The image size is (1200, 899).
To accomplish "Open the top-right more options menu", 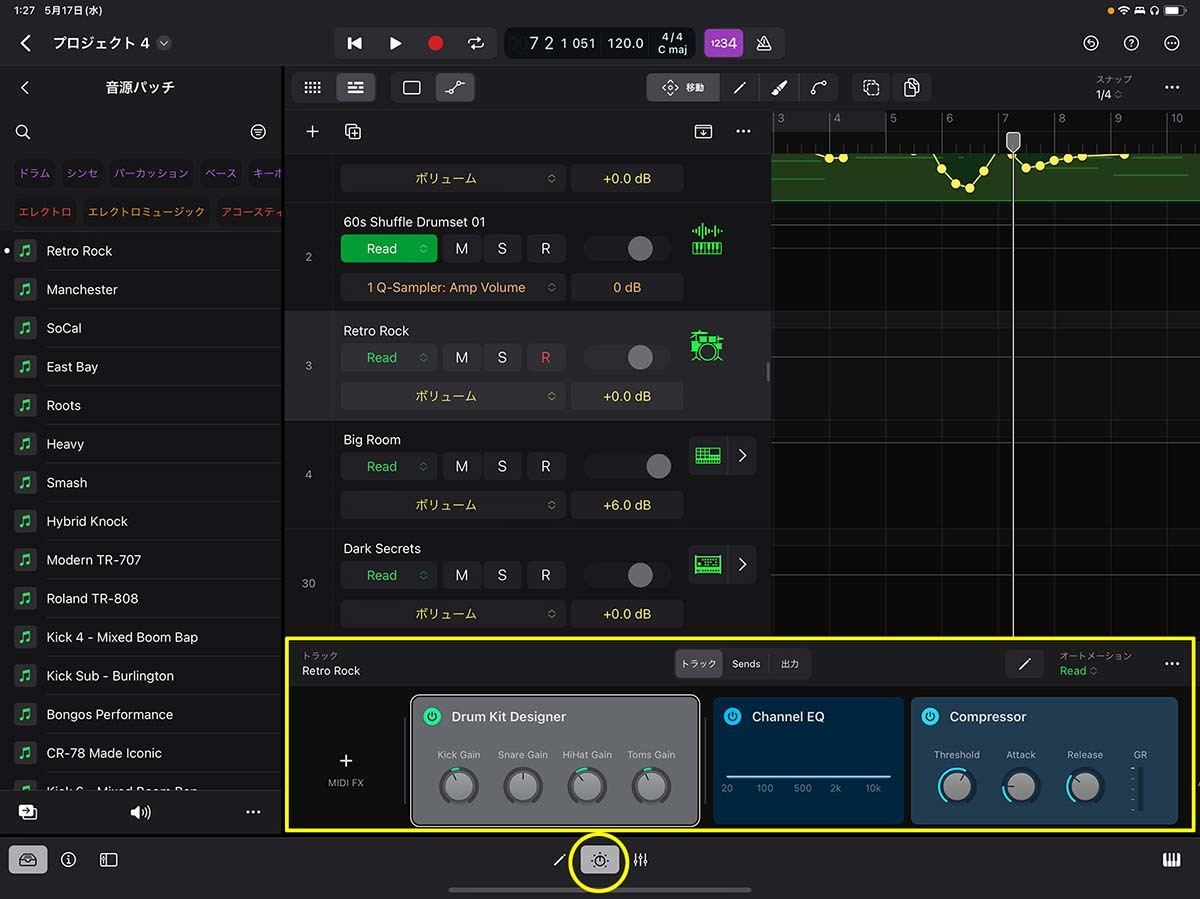I will [1172, 43].
